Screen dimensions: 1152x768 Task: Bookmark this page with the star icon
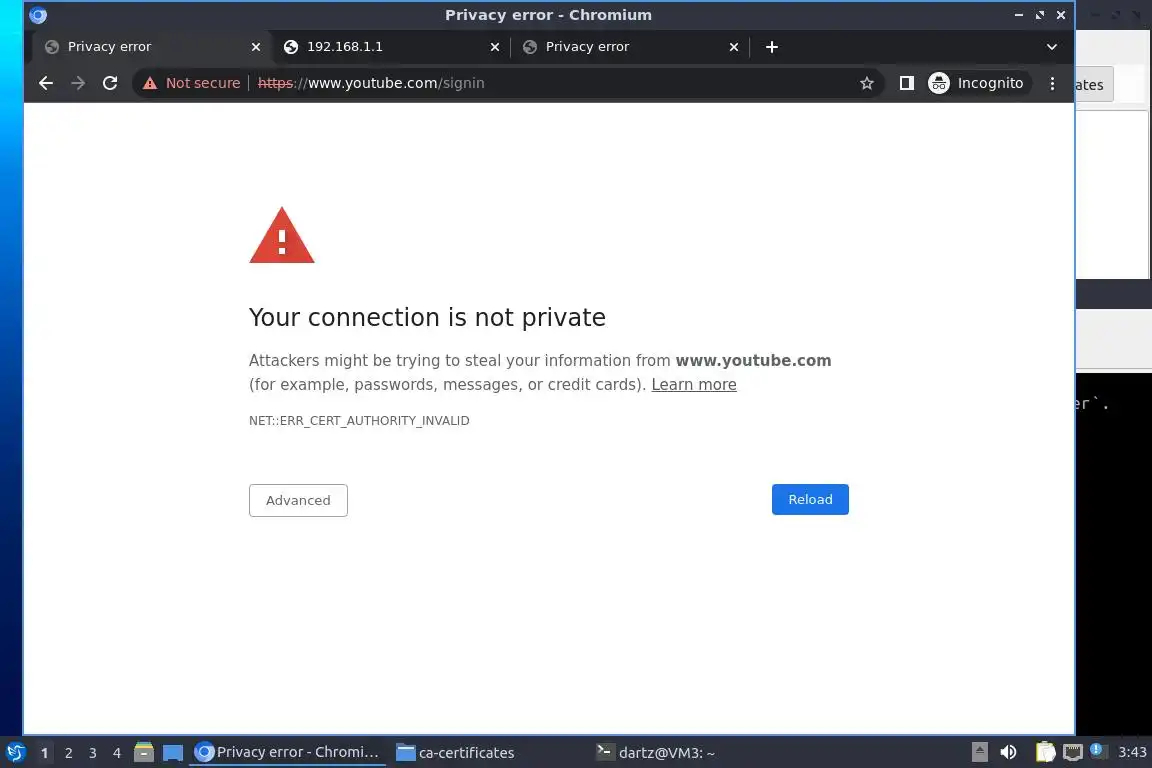(867, 83)
